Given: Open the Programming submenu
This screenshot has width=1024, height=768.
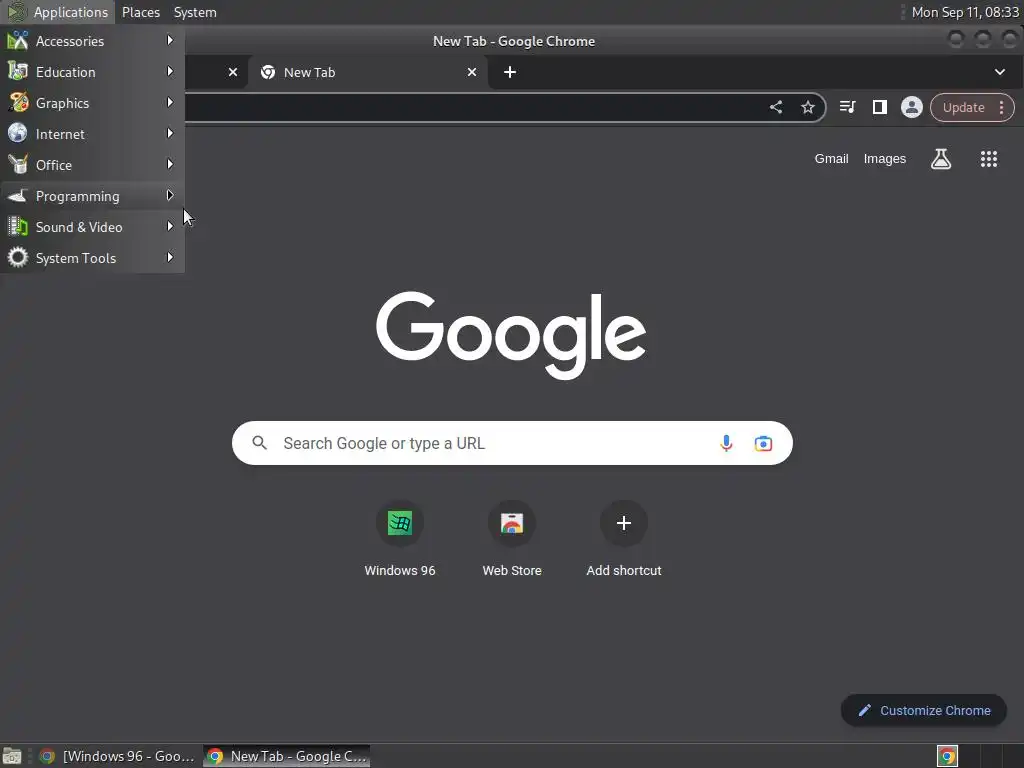Looking at the screenshot, I should click(92, 196).
